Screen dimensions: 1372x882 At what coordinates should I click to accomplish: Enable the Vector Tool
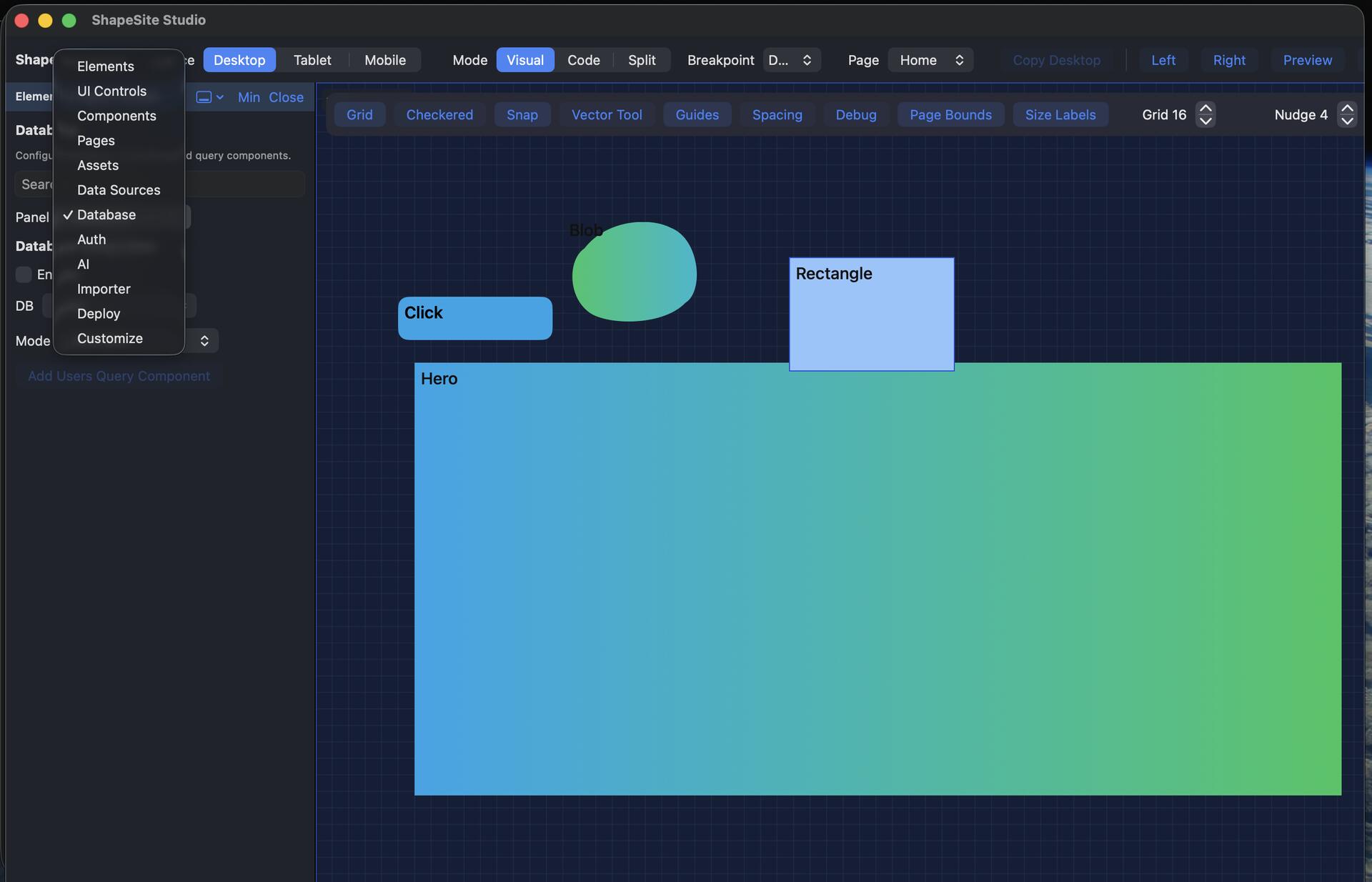pyautogui.click(x=606, y=114)
